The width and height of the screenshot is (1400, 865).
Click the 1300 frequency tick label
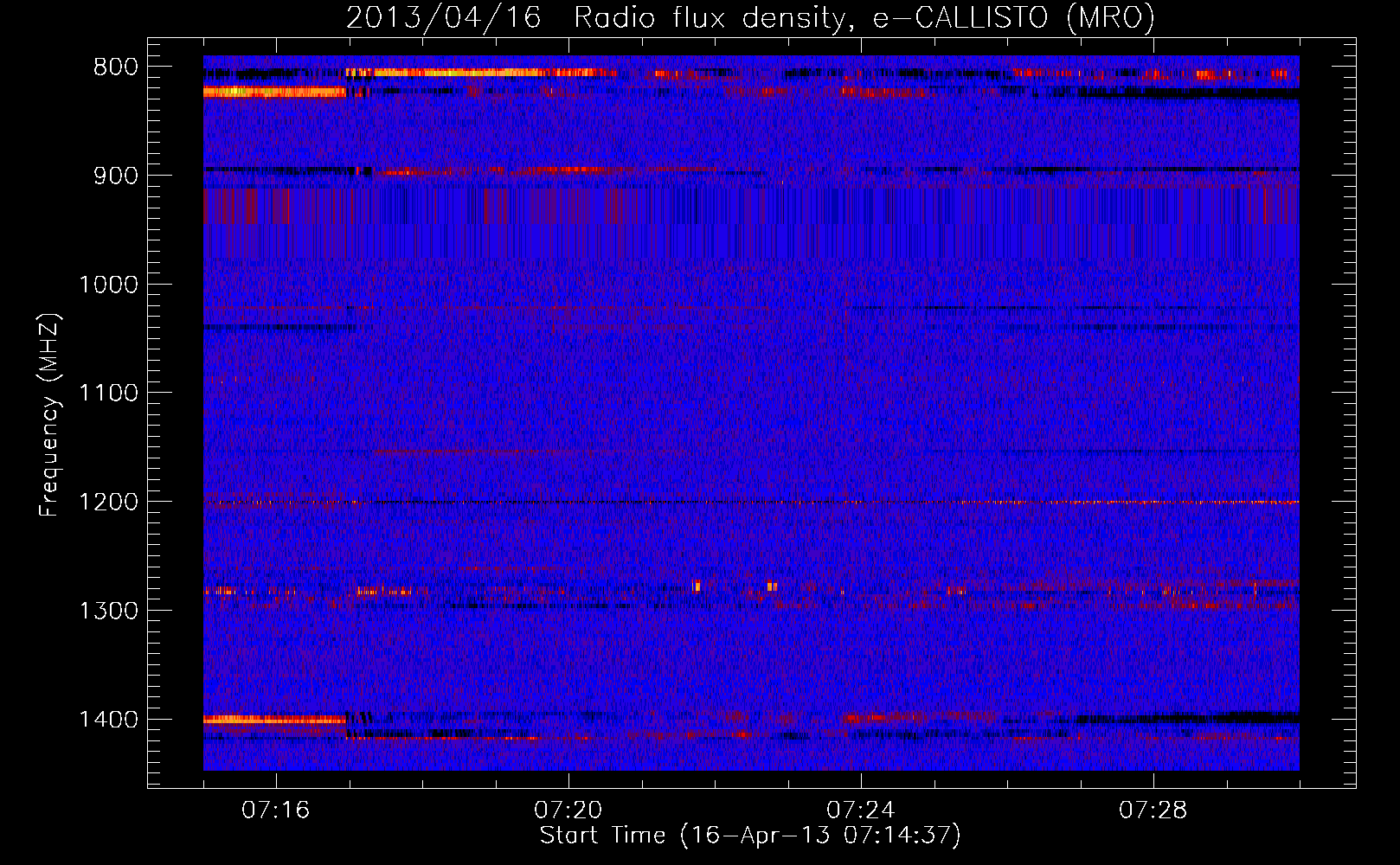[108, 611]
